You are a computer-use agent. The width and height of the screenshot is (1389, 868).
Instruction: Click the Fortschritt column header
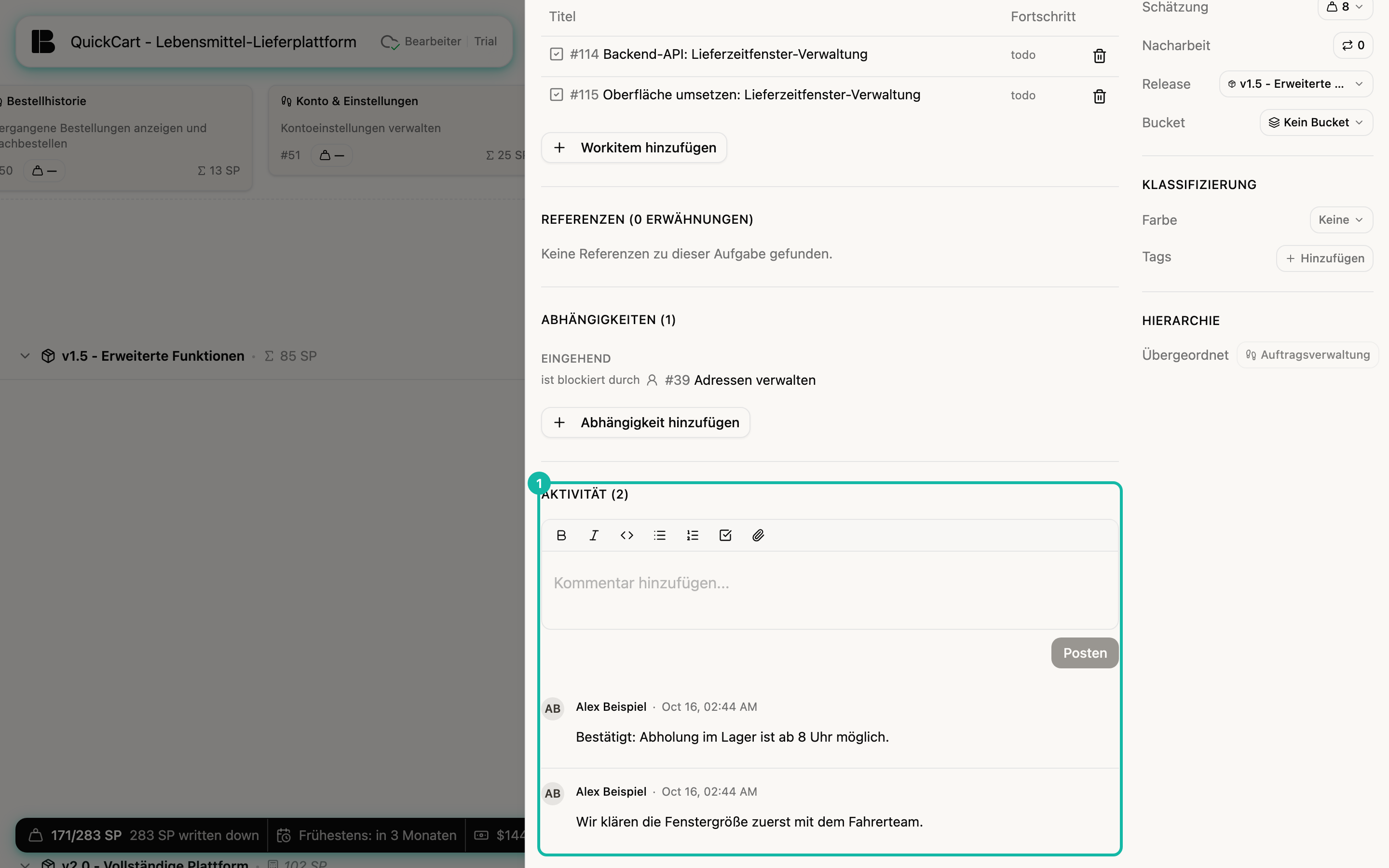[1043, 17]
